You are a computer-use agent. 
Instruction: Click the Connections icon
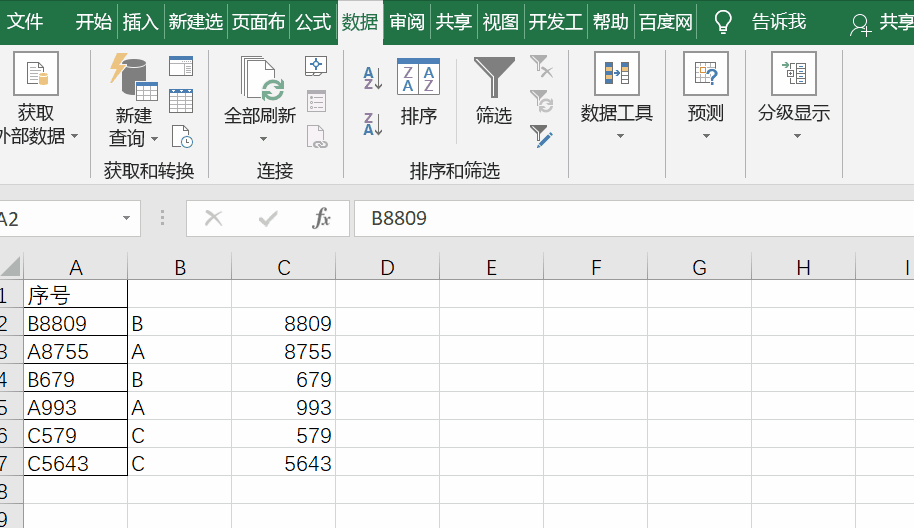pyautogui.click(x=316, y=66)
